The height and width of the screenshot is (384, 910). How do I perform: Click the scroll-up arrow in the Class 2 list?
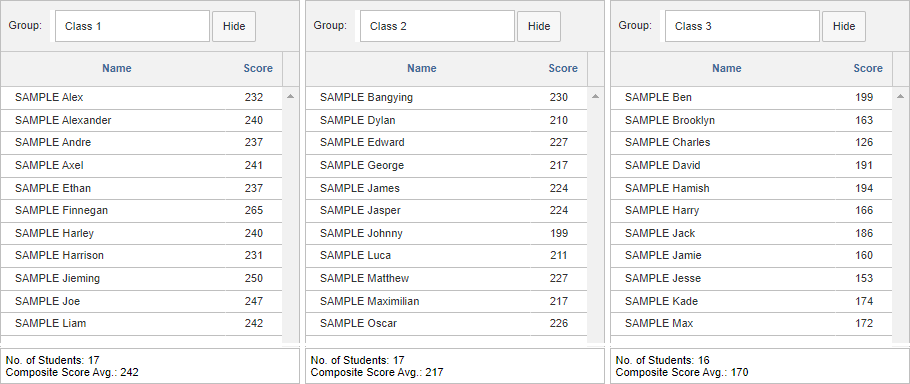pos(595,96)
